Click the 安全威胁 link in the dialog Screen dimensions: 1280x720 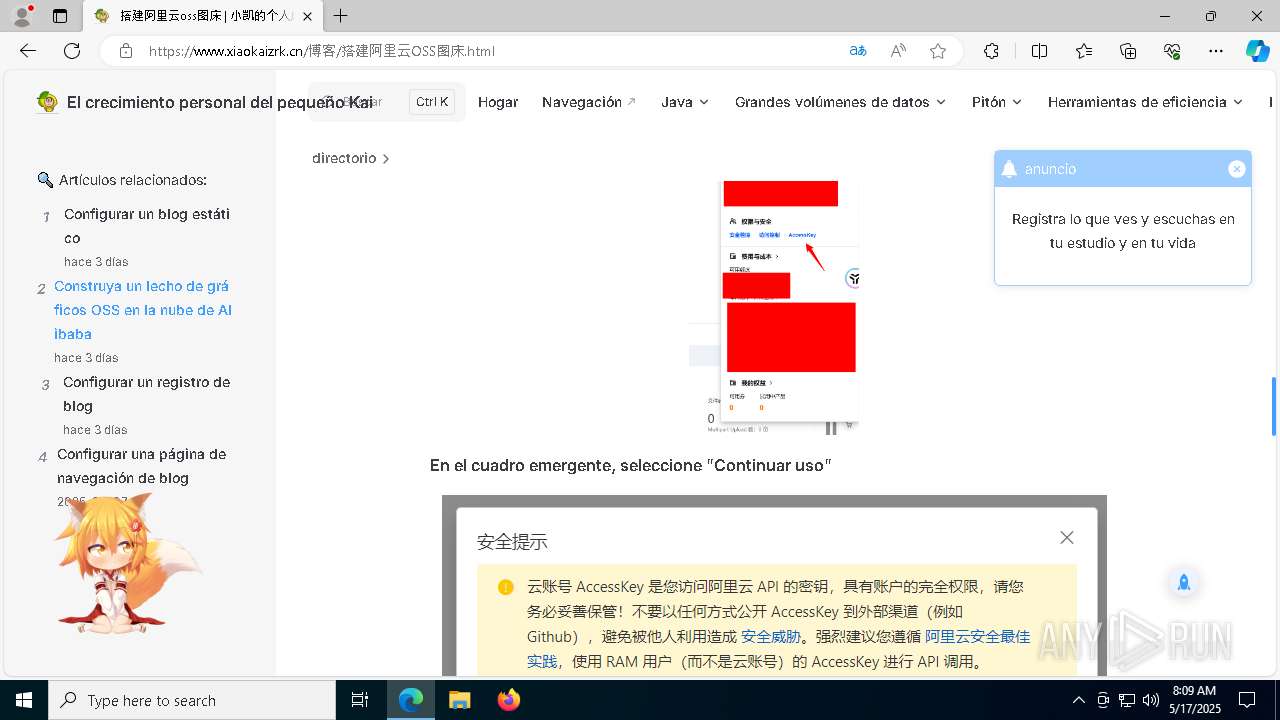point(770,636)
